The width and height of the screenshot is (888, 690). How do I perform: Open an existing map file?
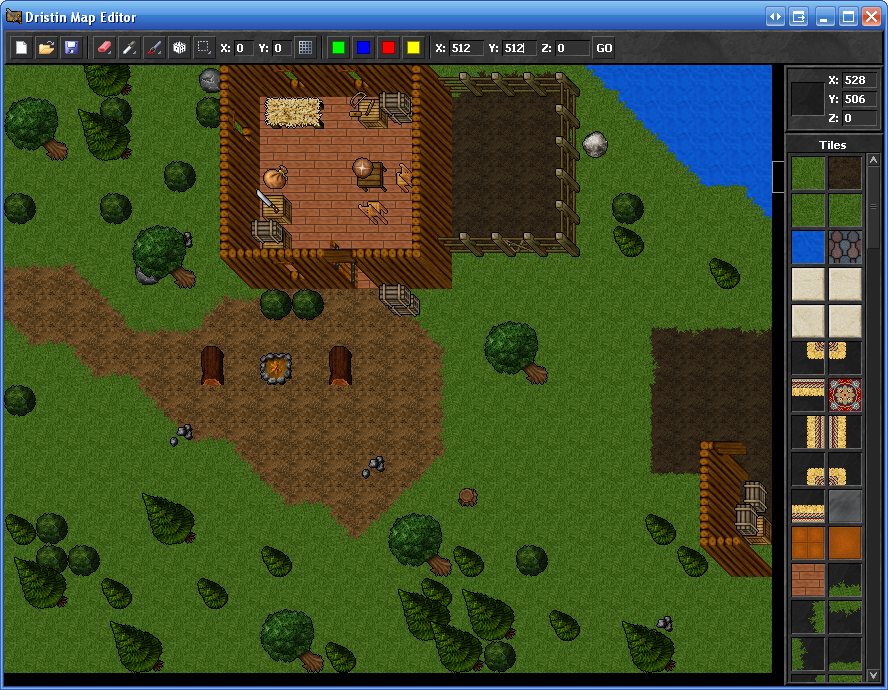46,48
